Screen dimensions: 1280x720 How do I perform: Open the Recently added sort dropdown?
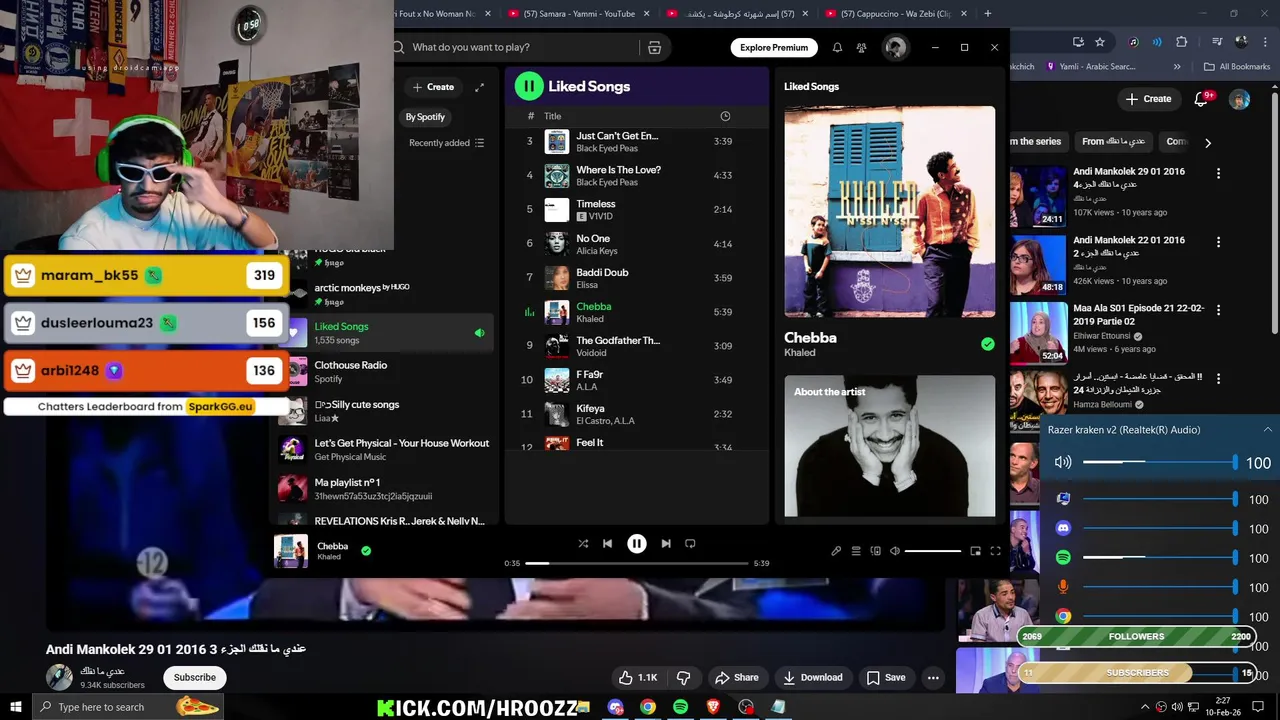click(x=446, y=143)
